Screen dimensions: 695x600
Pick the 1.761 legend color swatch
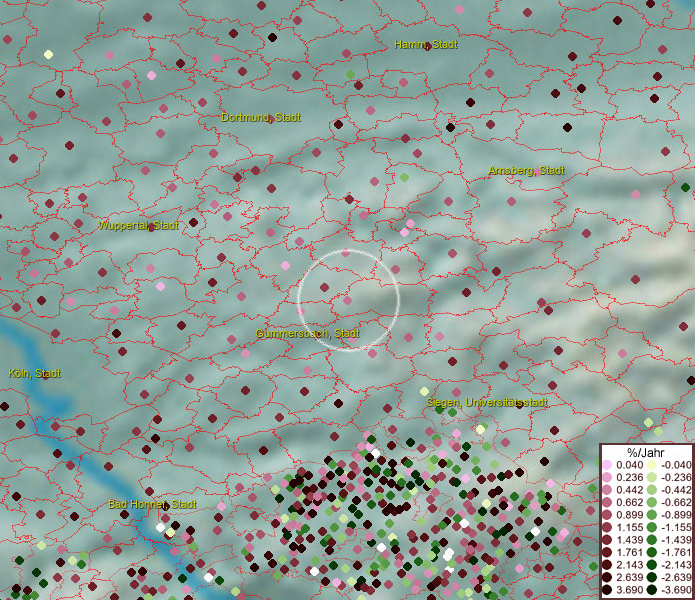pos(607,553)
